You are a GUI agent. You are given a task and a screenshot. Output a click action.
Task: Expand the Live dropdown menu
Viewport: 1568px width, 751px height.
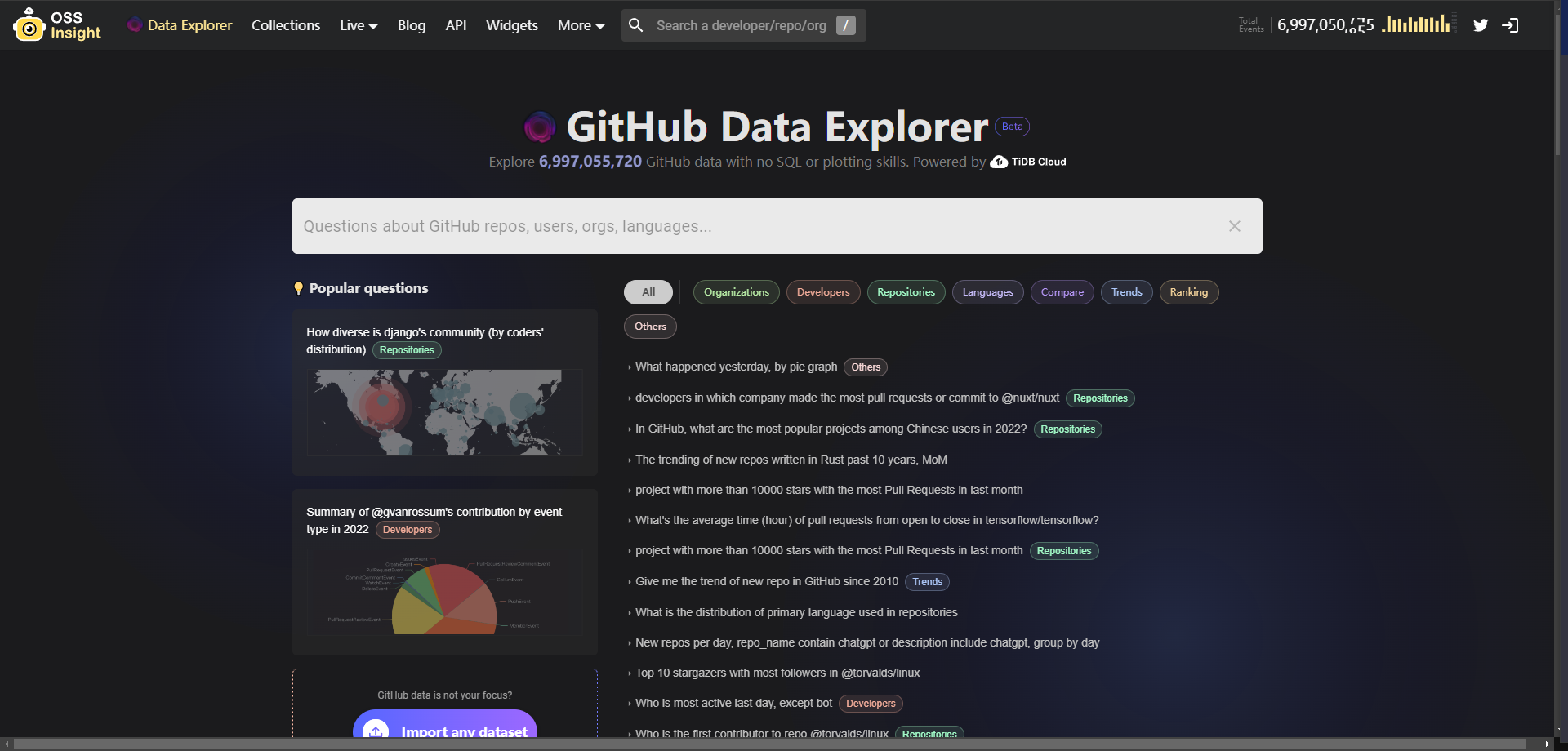(359, 25)
